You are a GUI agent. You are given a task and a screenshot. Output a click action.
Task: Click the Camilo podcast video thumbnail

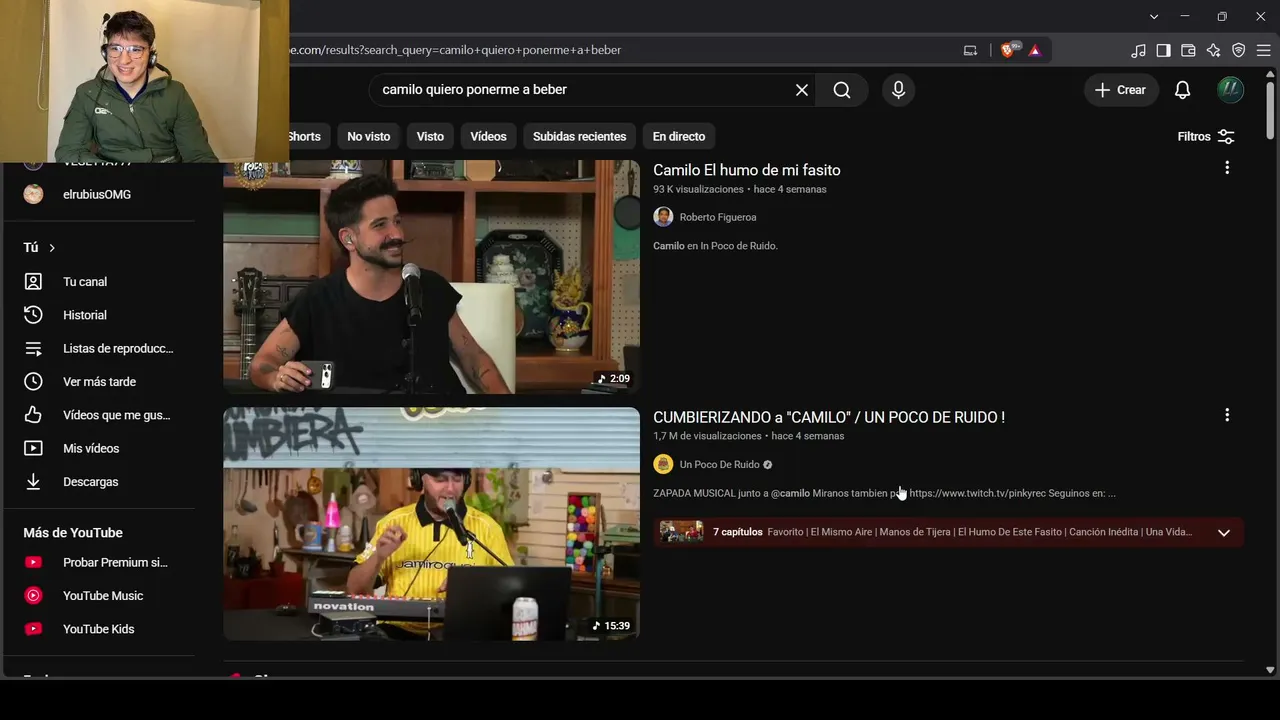(431, 277)
